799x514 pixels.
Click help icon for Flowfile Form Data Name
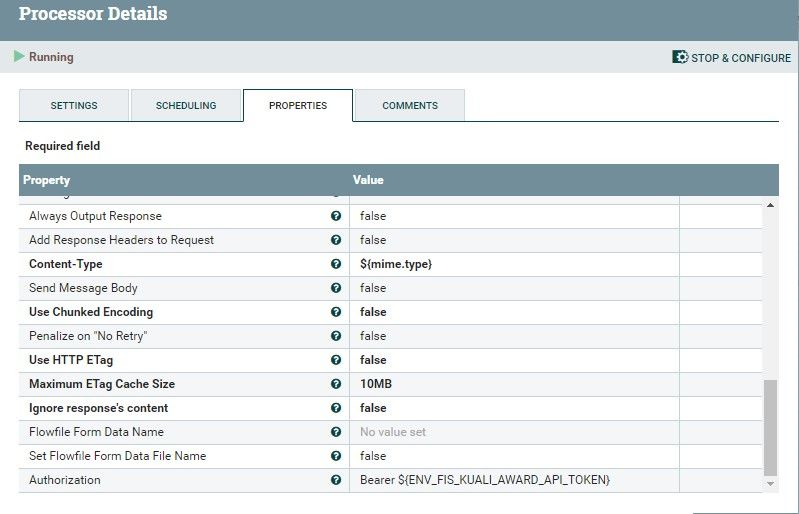(x=336, y=432)
